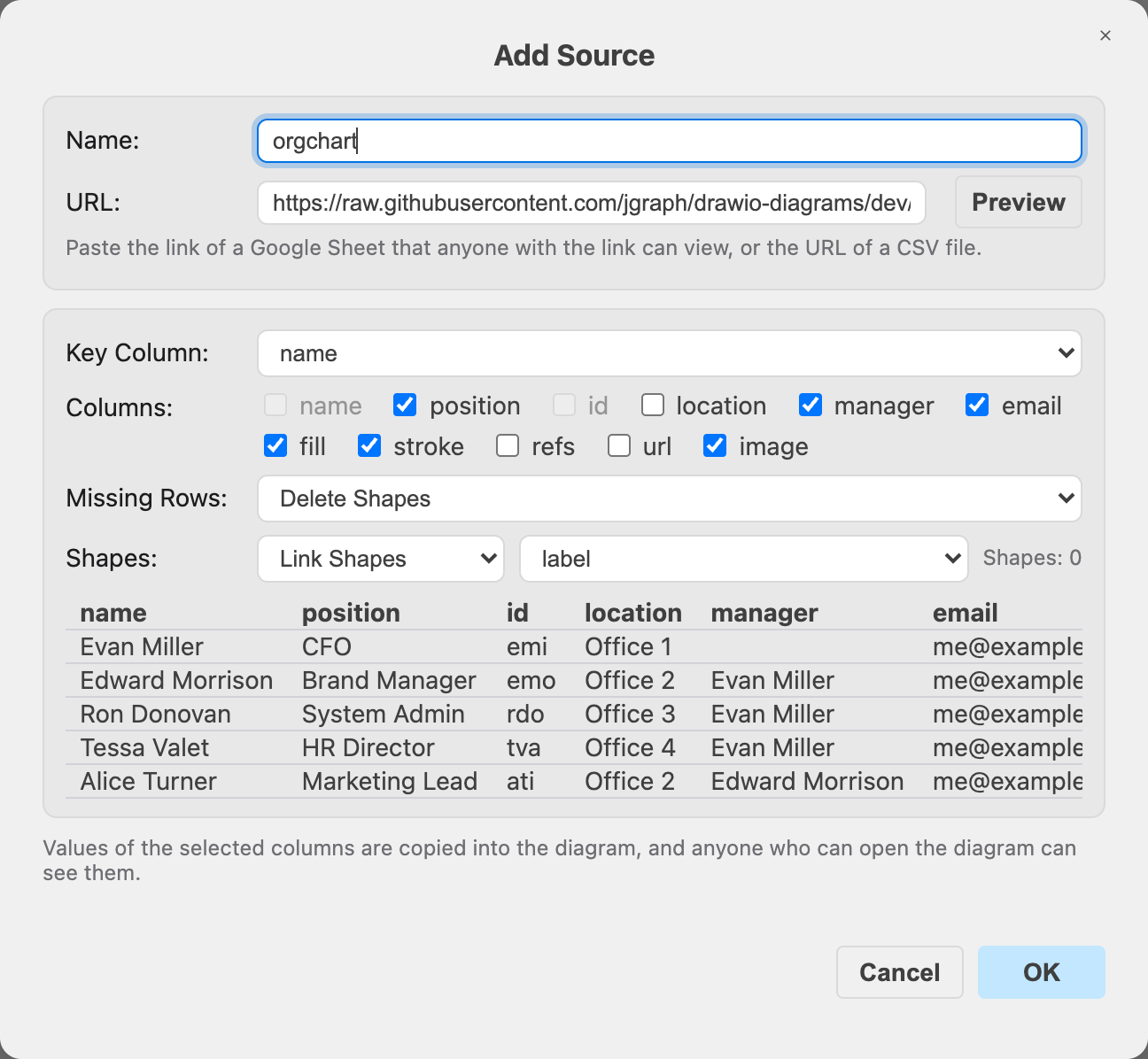1148x1059 pixels.
Task: Click the System Admin cell
Action: tap(384, 715)
